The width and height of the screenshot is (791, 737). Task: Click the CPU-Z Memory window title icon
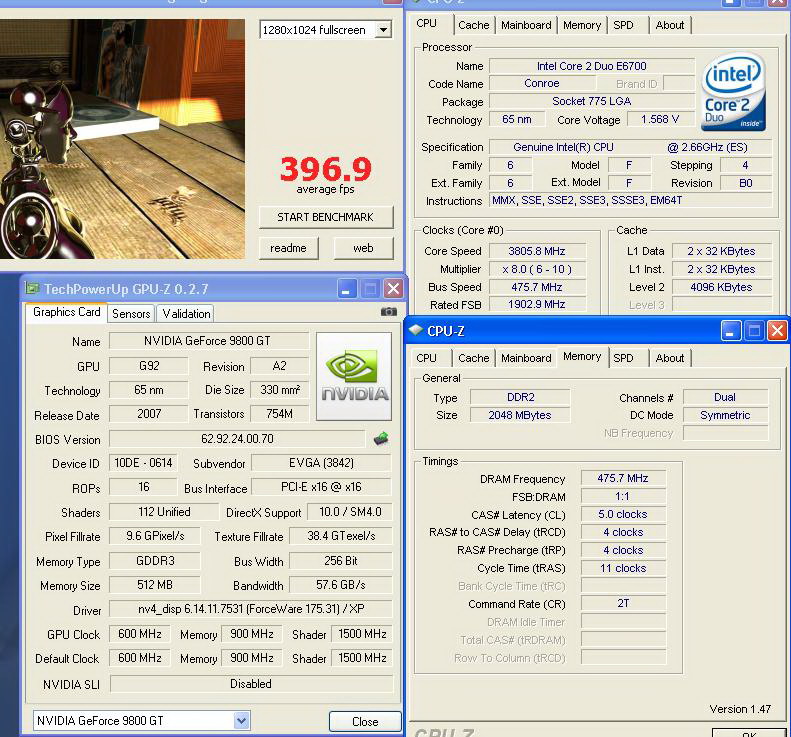(416, 330)
